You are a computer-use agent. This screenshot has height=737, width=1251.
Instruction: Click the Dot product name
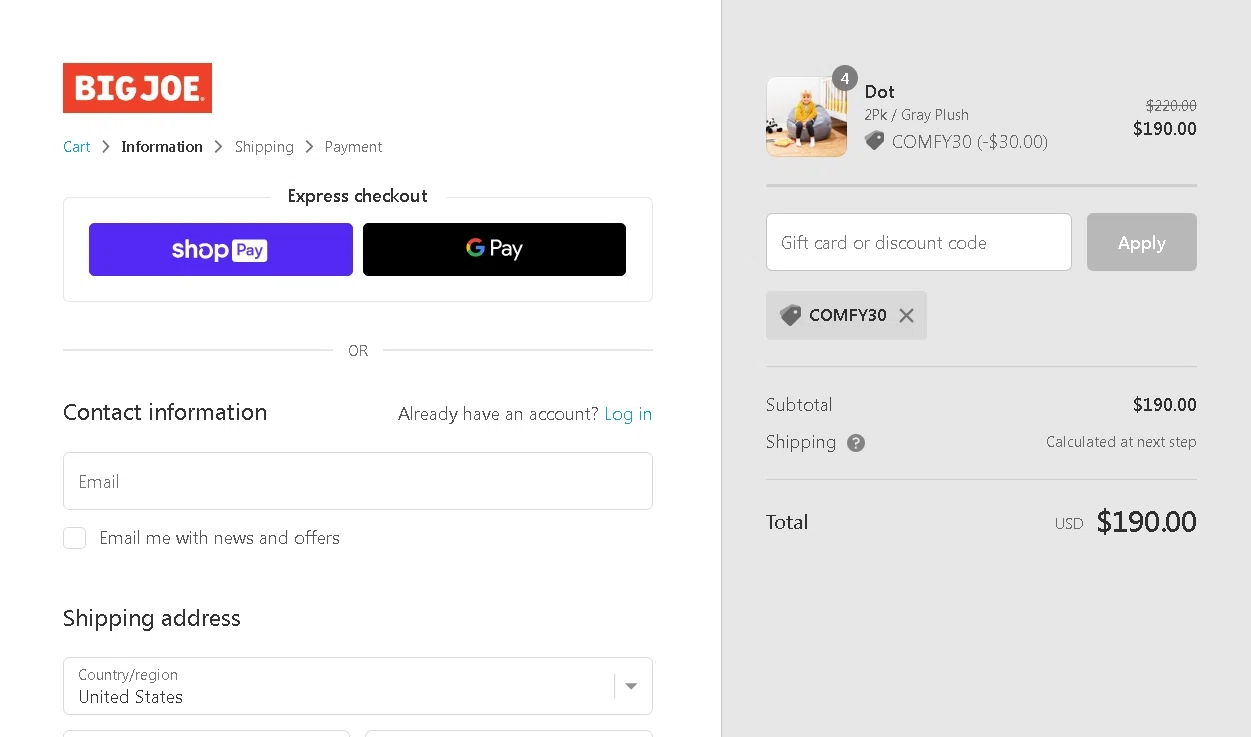tap(880, 92)
